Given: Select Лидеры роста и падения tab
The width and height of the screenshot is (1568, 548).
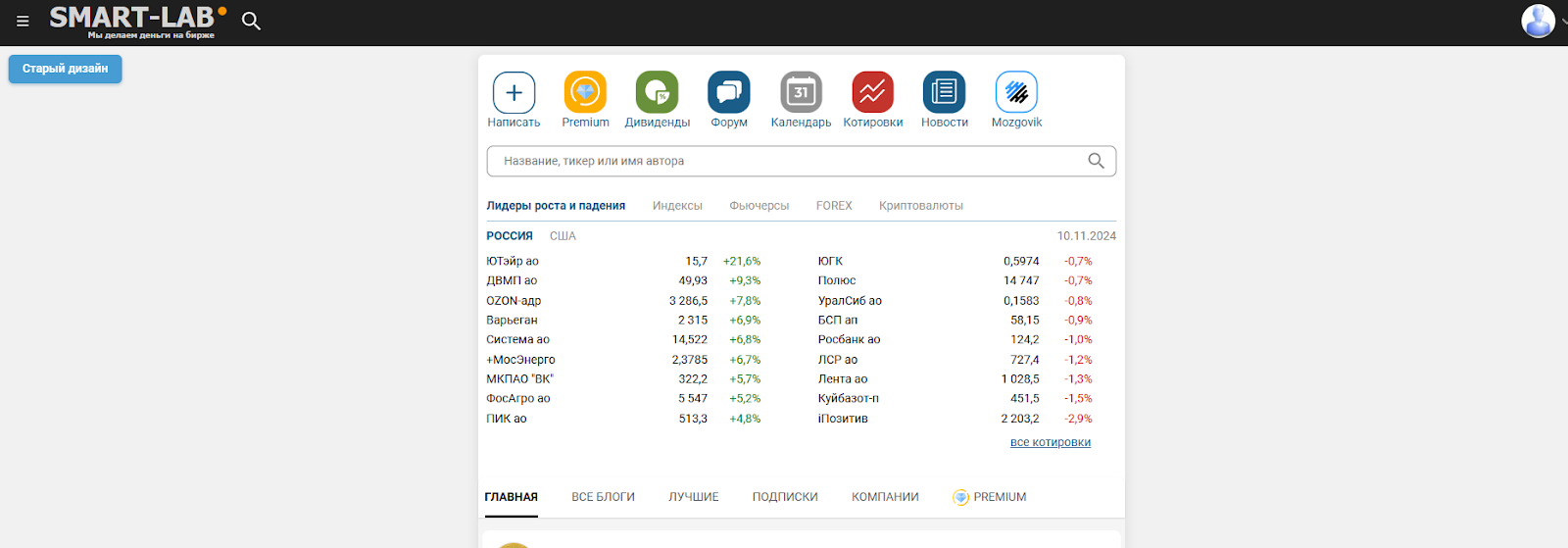Looking at the screenshot, I should (556, 206).
